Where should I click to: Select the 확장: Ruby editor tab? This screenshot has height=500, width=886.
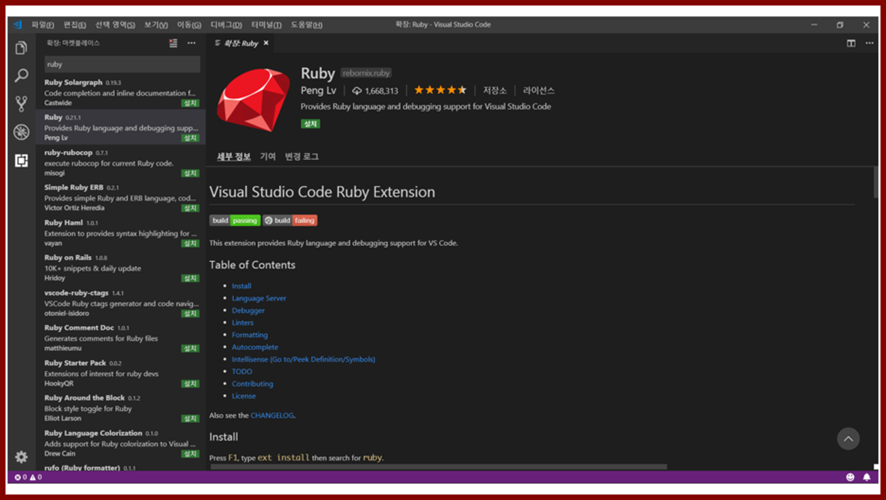(241, 43)
